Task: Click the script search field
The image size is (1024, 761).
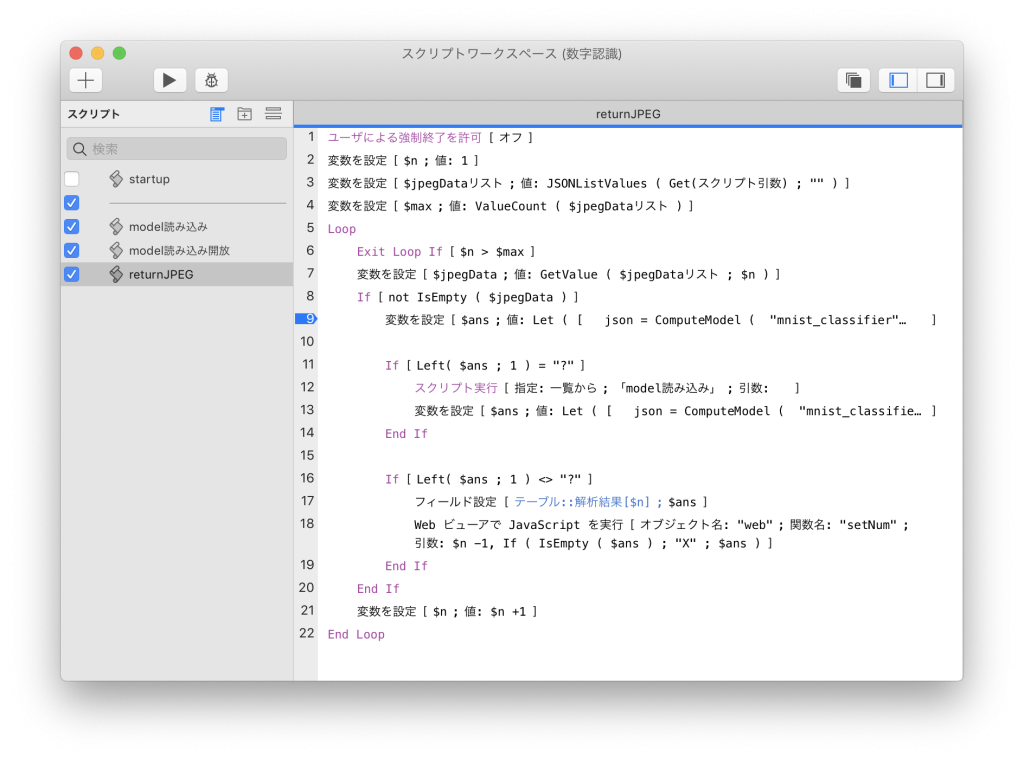Action: [176, 149]
